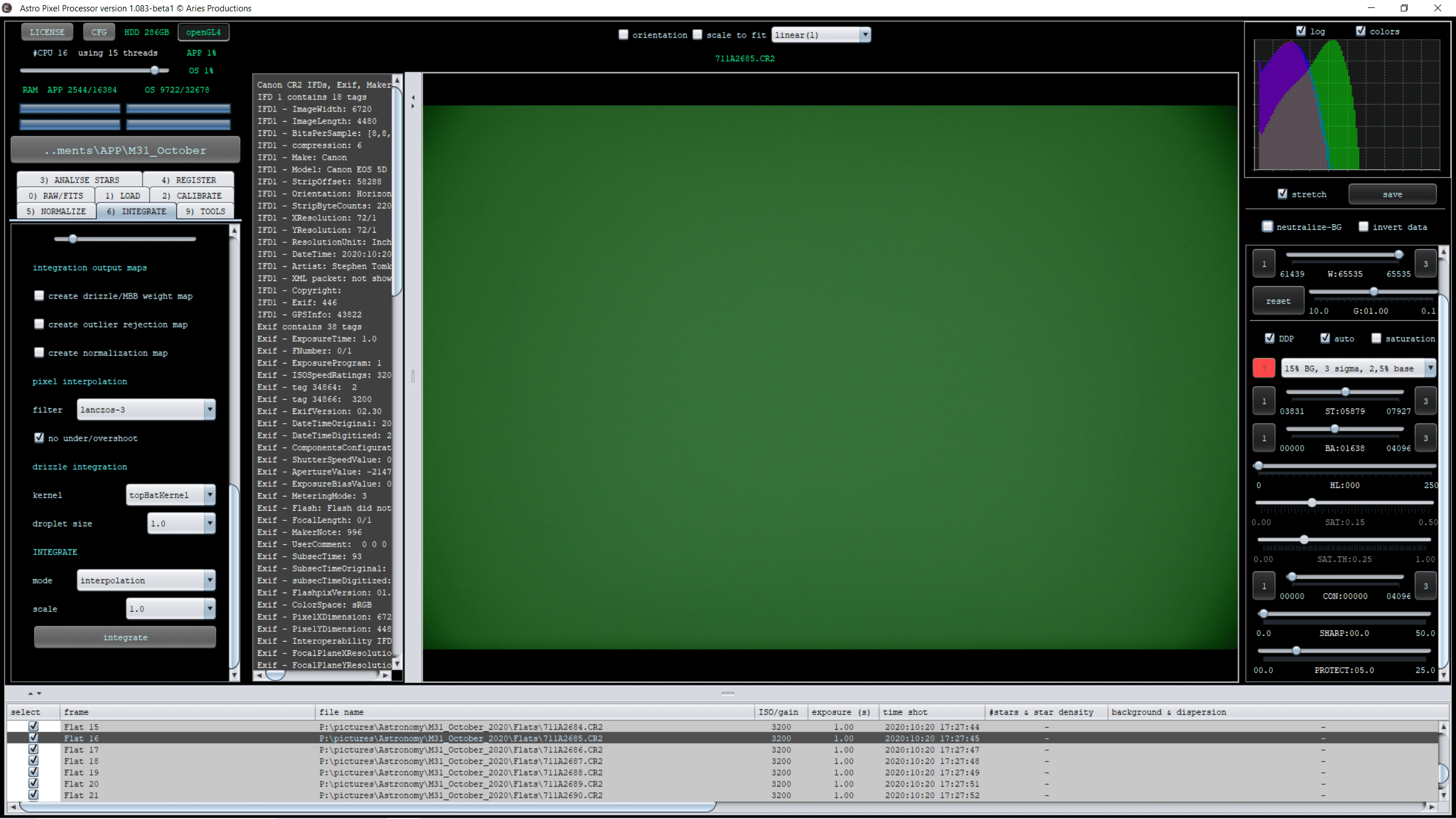Click the openGL4 renderer button
1456x819 pixels.
203,32
